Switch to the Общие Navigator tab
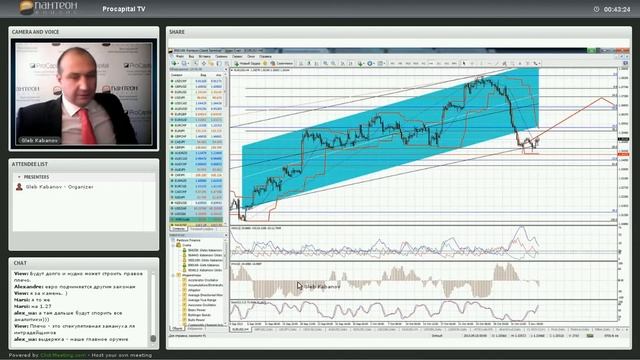The image size is (640, 360). [177, 329]
